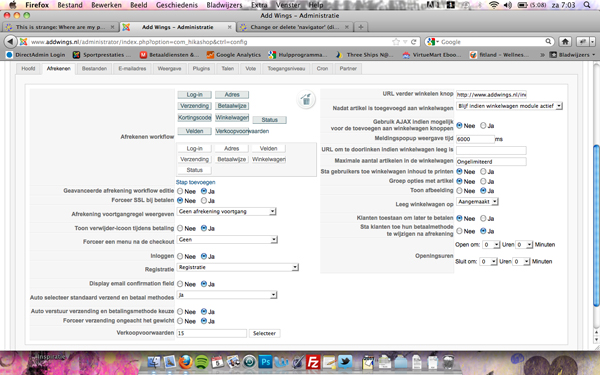
Task: Click the Selecteer button next to Verkoopvoorwaarden
Action: 264,333
